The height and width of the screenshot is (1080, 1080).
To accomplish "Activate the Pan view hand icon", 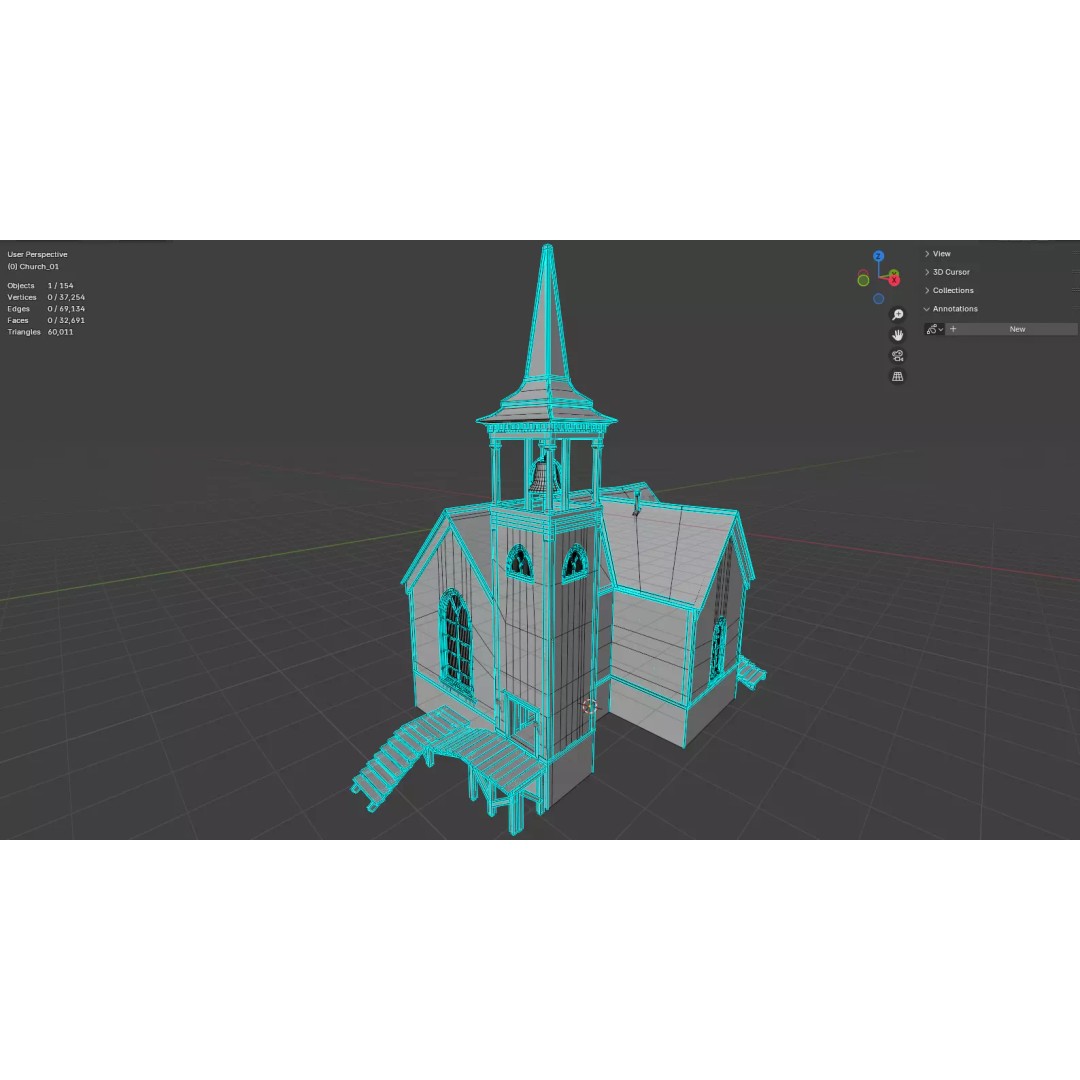I will click(897, 335).
